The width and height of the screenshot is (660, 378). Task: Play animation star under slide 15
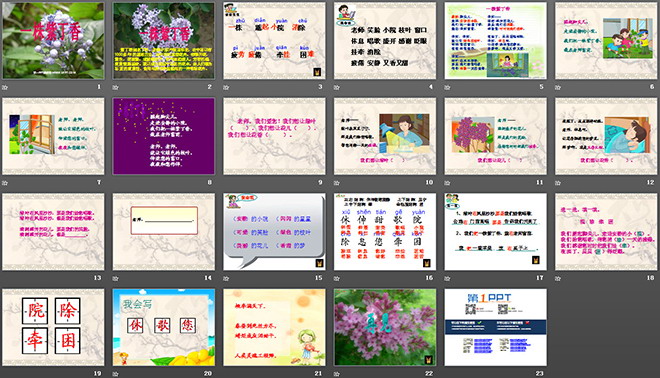(226, 279)
